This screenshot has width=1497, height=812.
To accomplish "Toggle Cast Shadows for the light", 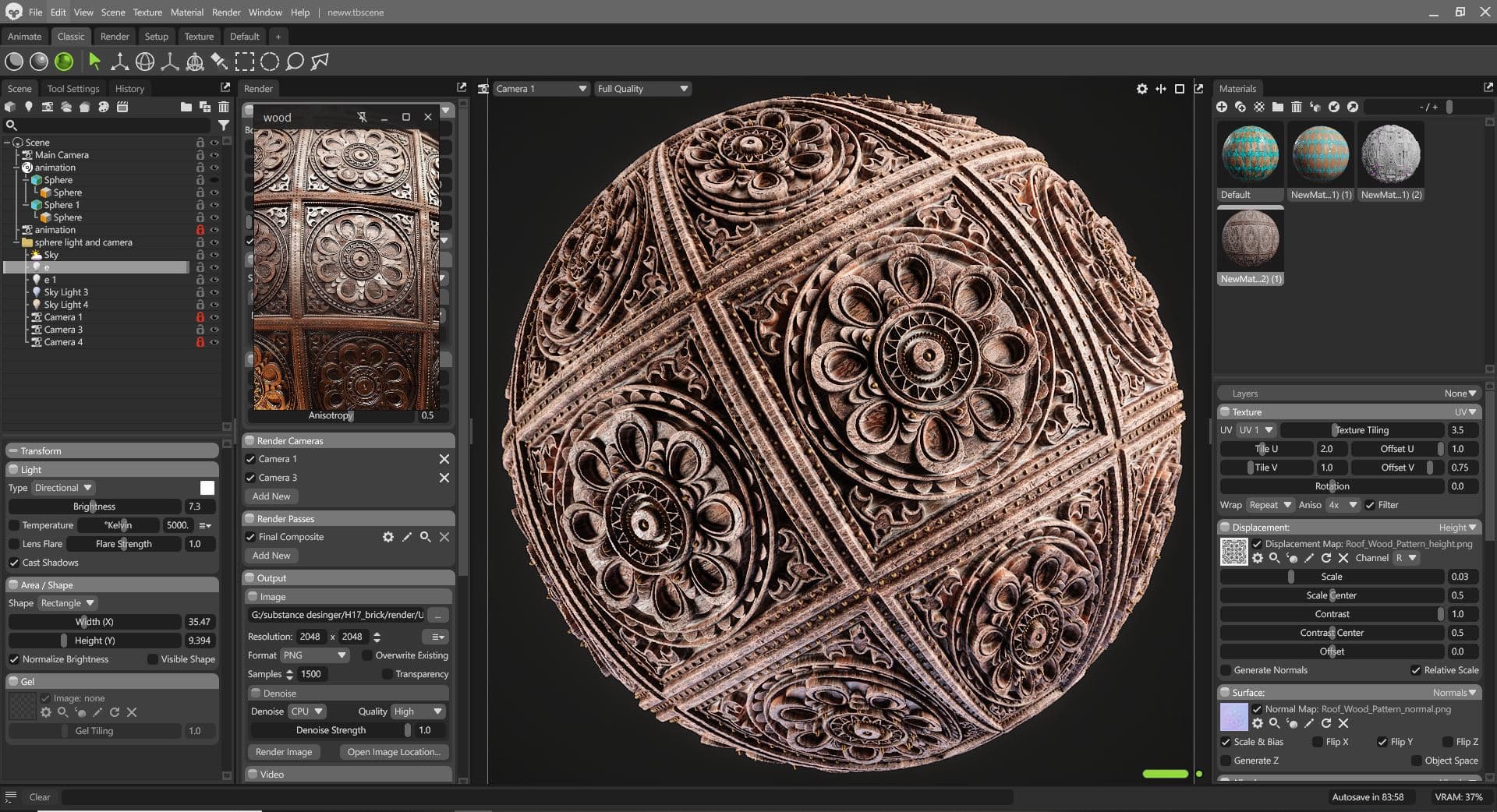I will [14, 562].
